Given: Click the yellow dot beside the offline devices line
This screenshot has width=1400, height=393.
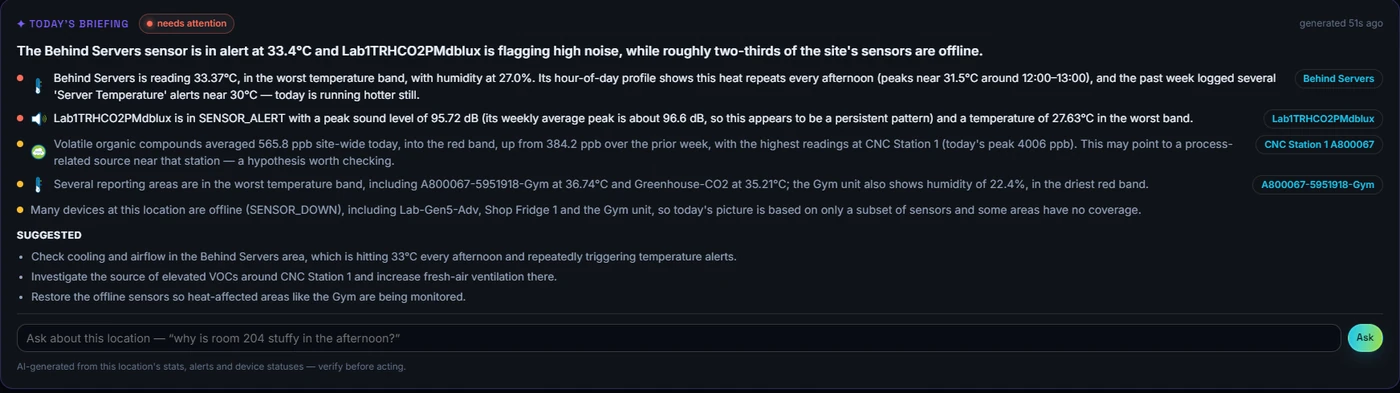Looking at the screenshot, I should tap(20, 210).
